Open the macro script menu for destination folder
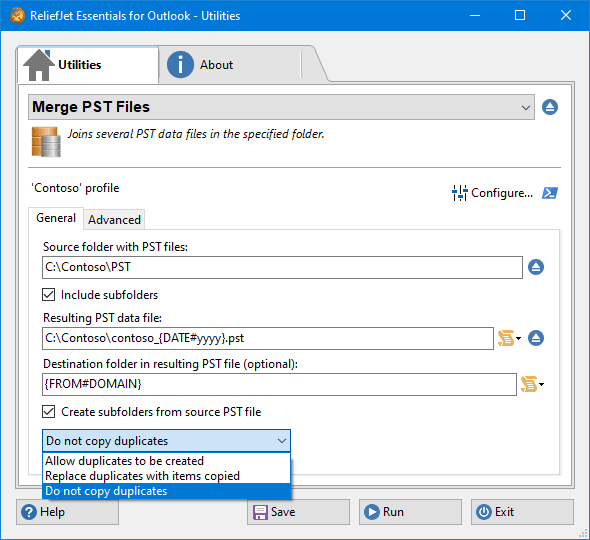Viewport: 590px width, 540px height. [x=532, y=384]
